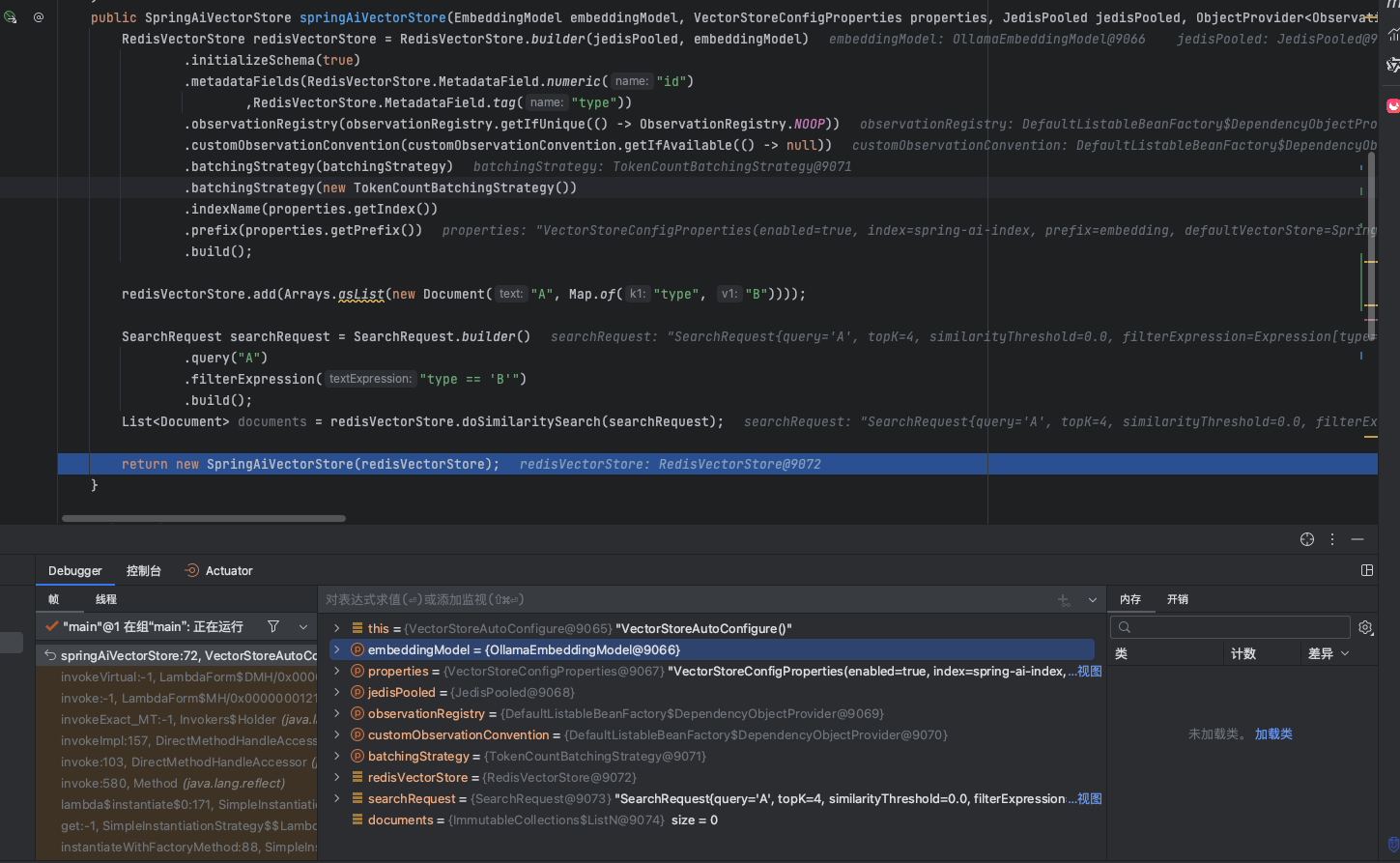Click the variable icon next to documents
Viewport: 1400px width, 863px height.
(x=357, y=820)
